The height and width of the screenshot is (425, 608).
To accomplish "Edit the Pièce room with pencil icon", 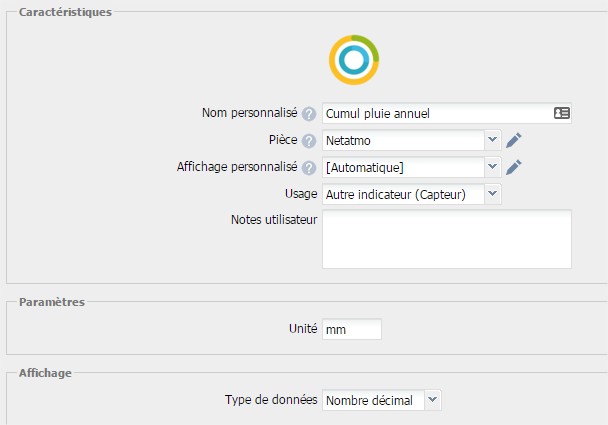I will (514, 140).
